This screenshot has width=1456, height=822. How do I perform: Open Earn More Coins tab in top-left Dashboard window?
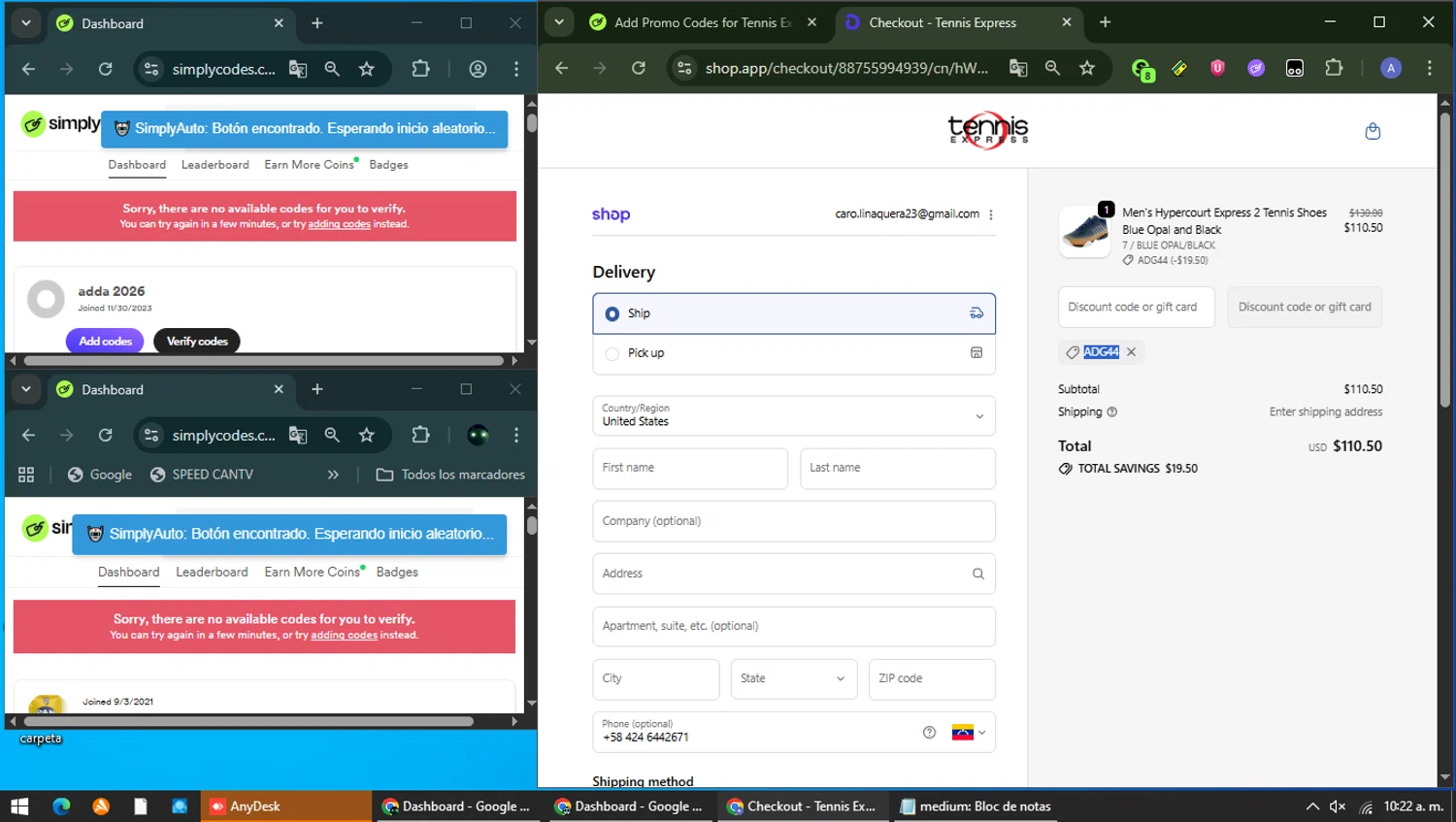pyautogui.click(x=309, y=165)
